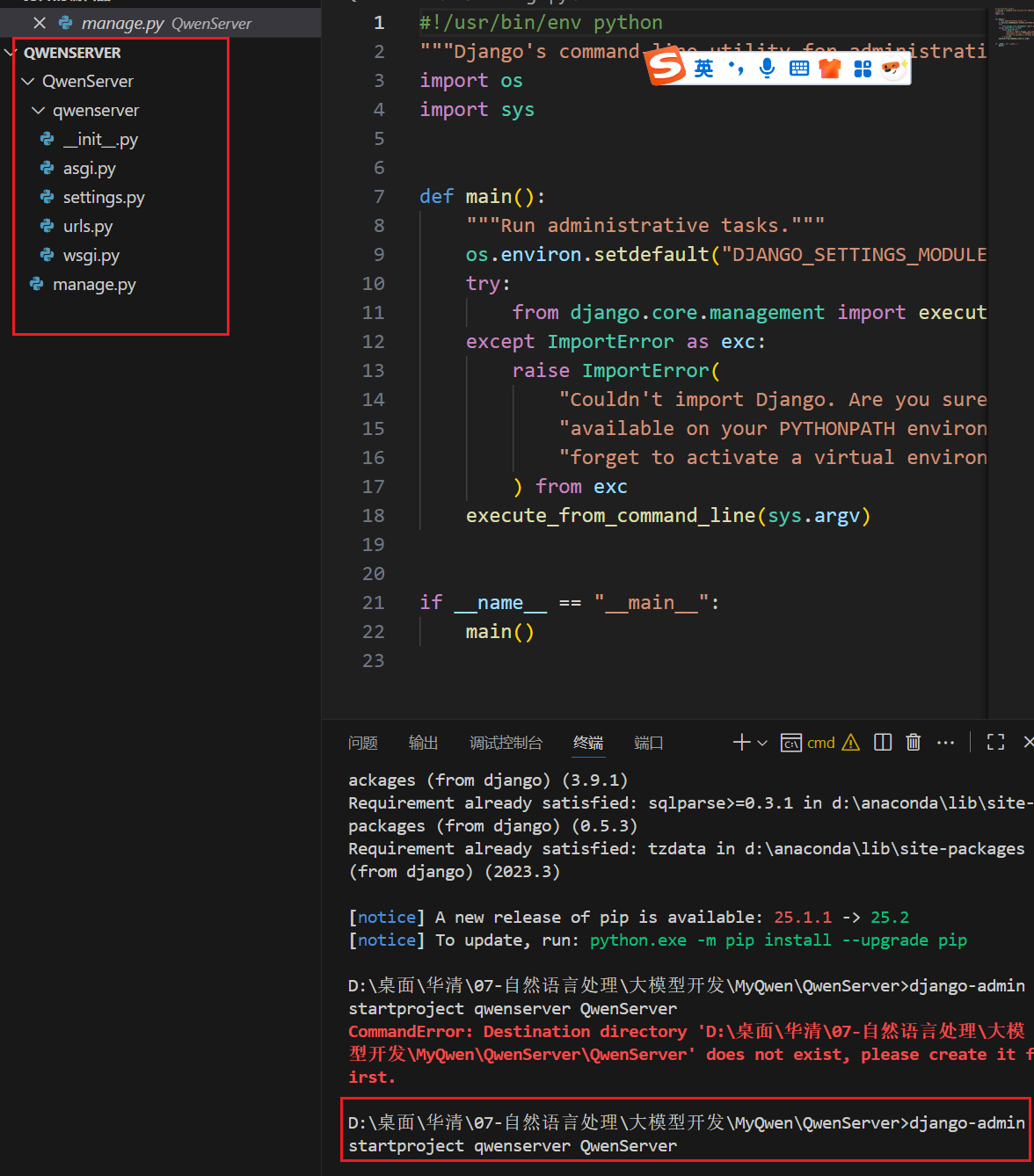This screenshot has height=1176, width=1034.
Task: Click the cmd terminal warning icon
Action: pyautogui.click(x=850, y=743)
